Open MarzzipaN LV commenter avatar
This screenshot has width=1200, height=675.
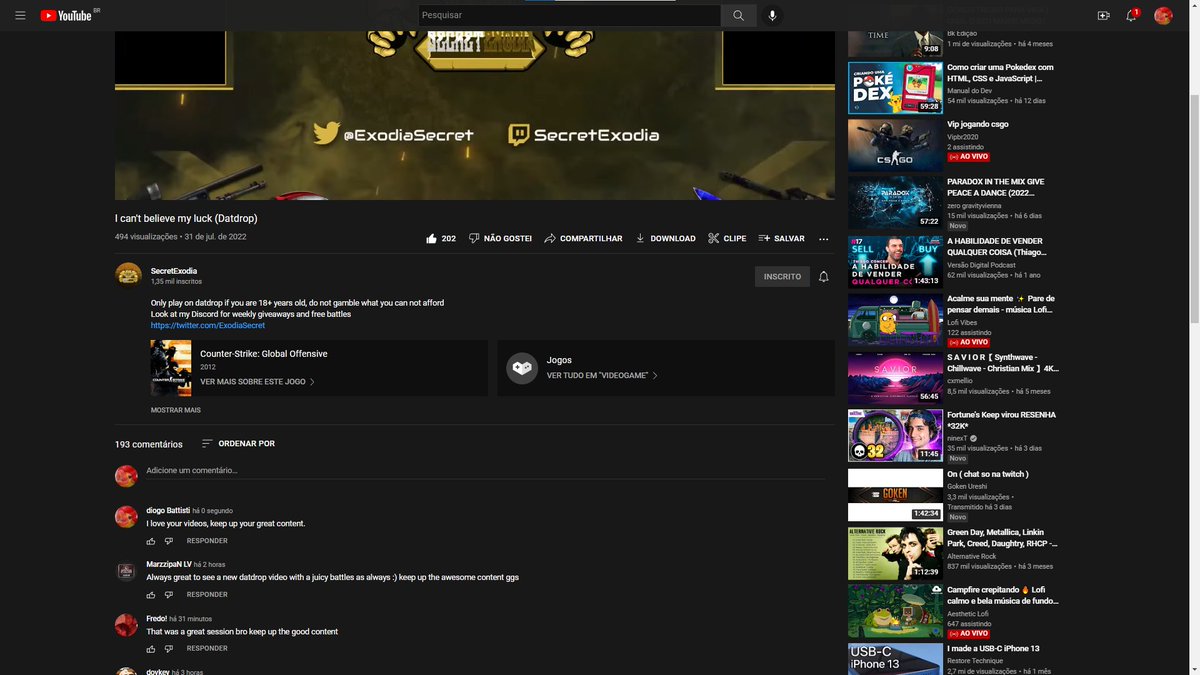point(126,571)
